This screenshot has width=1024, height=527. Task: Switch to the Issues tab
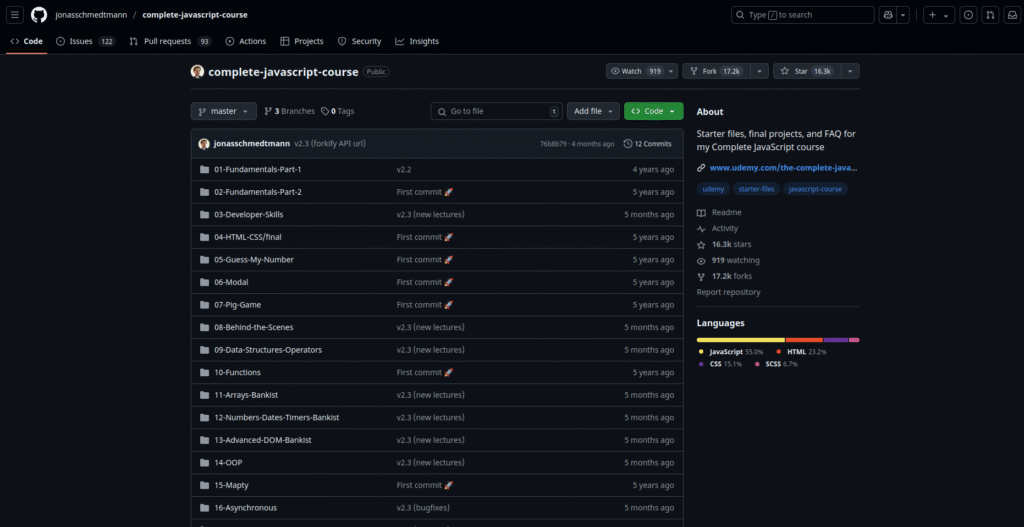pyautogui.click(x=86, y=41)
